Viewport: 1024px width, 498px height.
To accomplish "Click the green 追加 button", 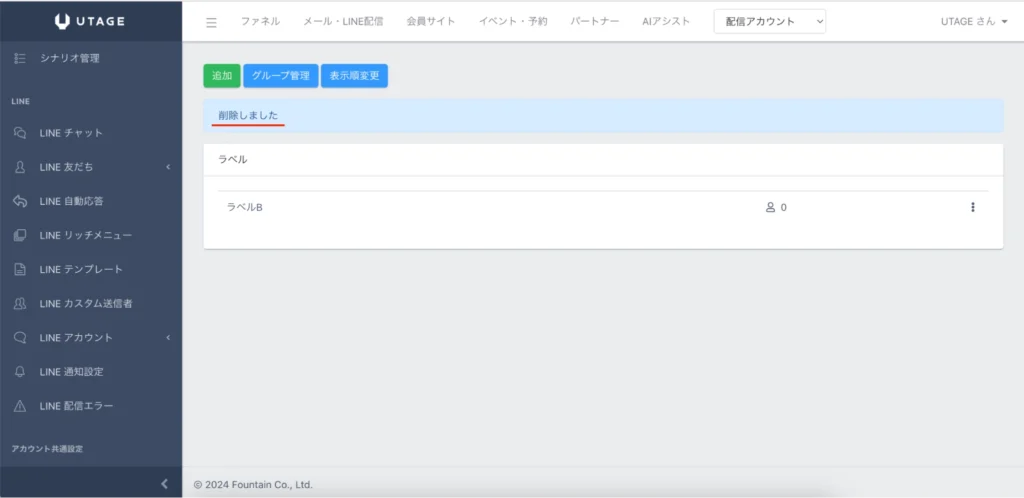I will pos(222,76).
